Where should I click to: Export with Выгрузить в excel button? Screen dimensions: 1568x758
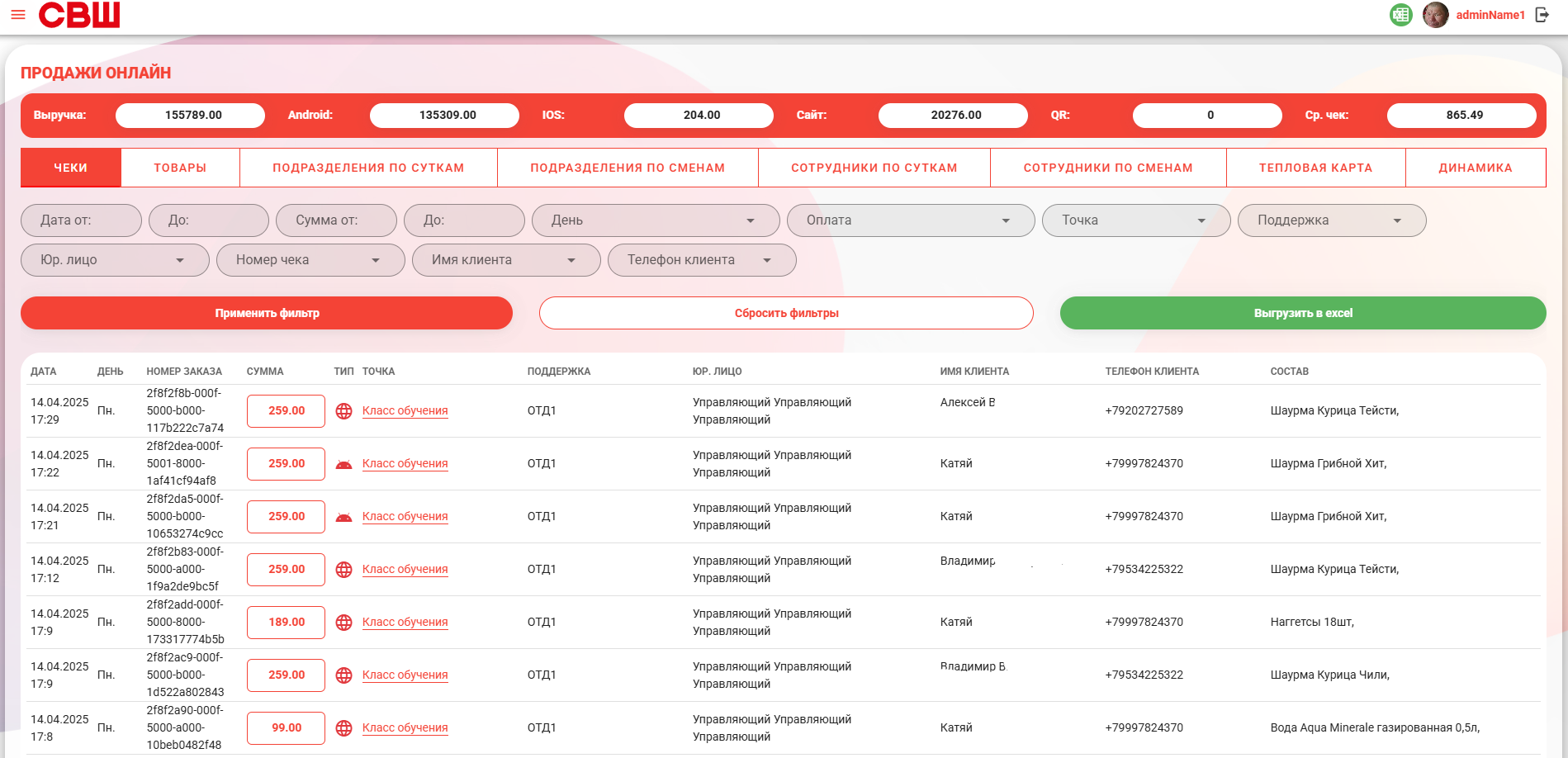pos(1303,313)
